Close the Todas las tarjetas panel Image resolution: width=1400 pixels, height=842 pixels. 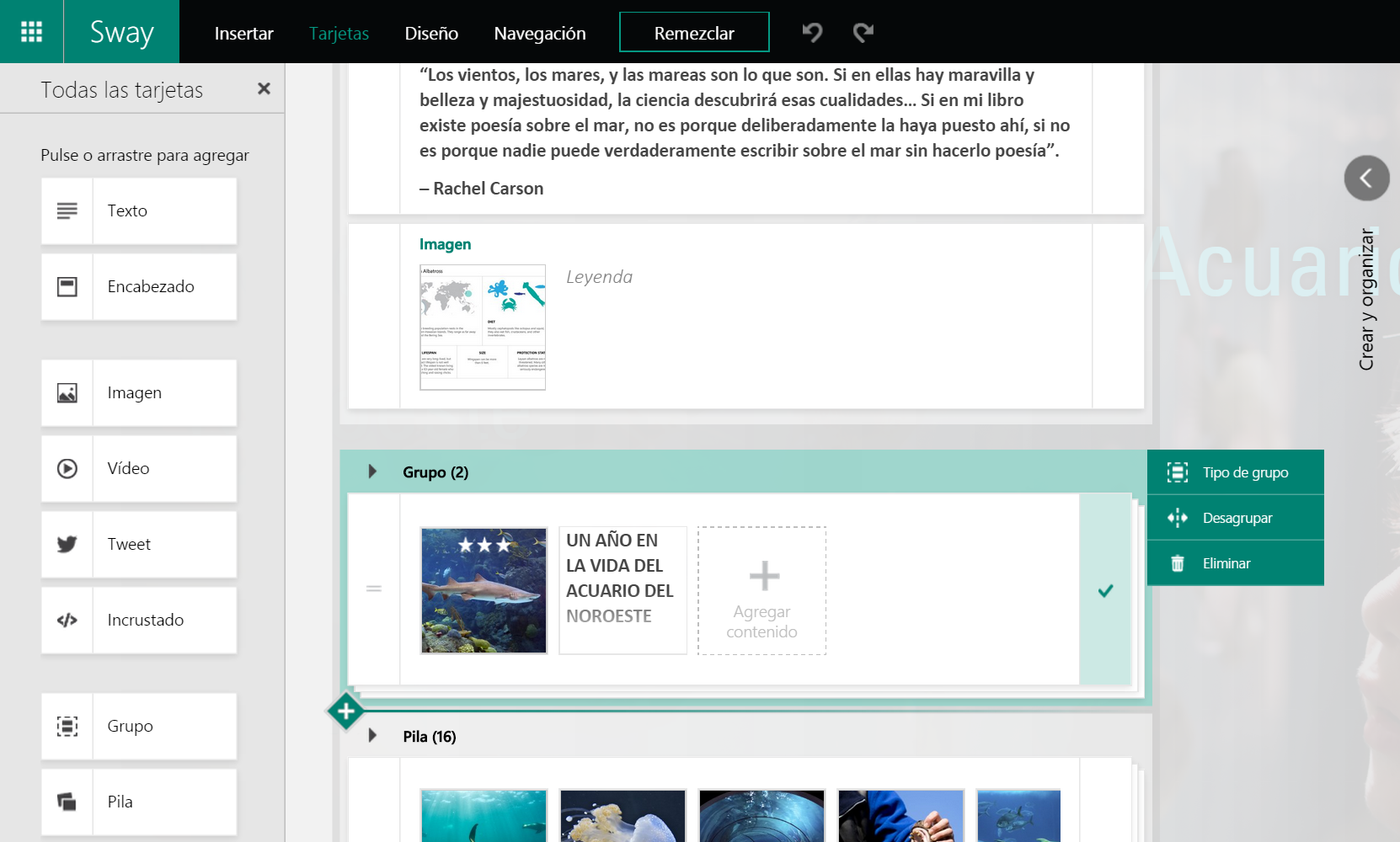point(264,88)
